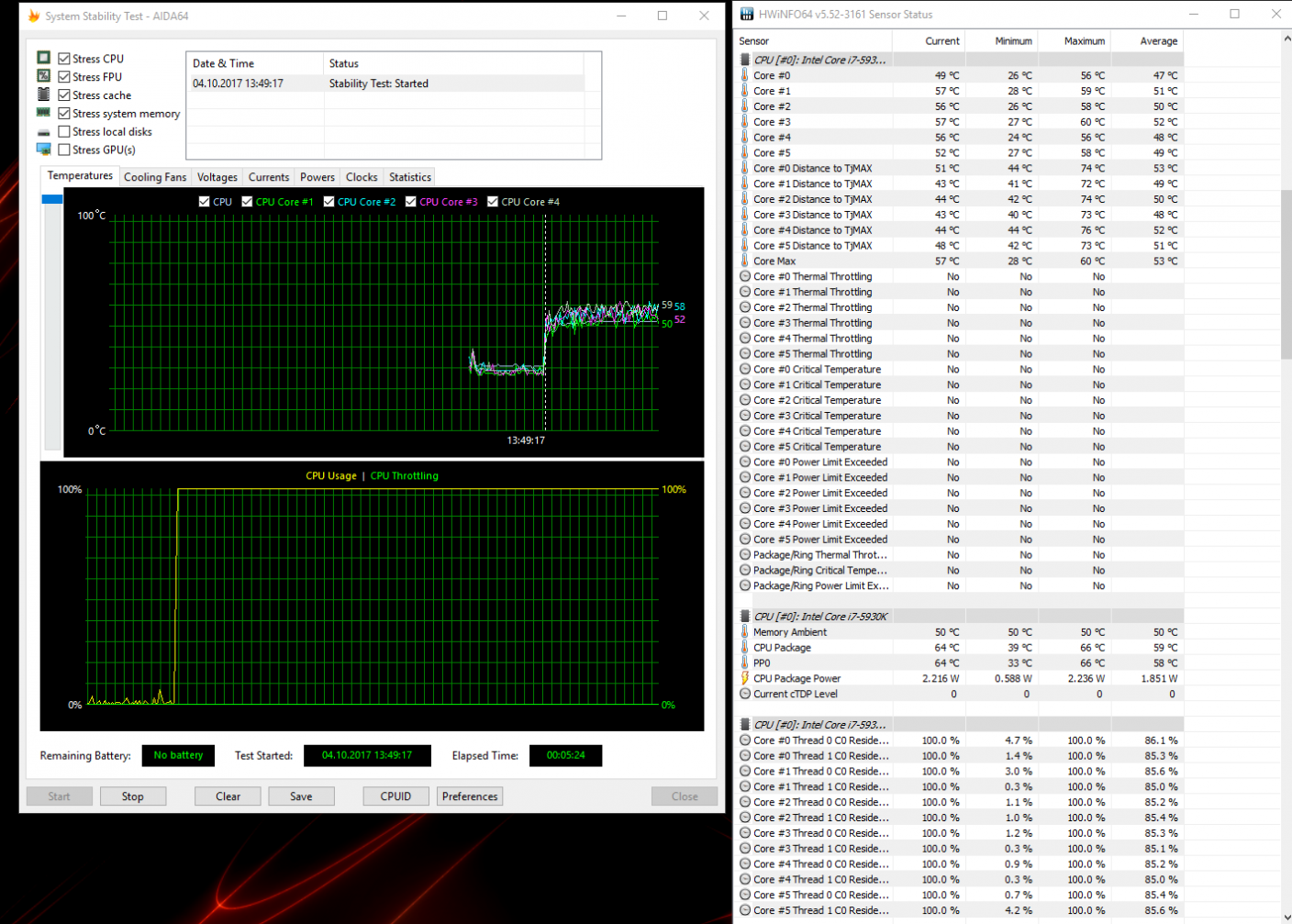Click the green CPU chip icon beside Stress CPU
This screenshot has width=1292, height=924.
[43, 58]
